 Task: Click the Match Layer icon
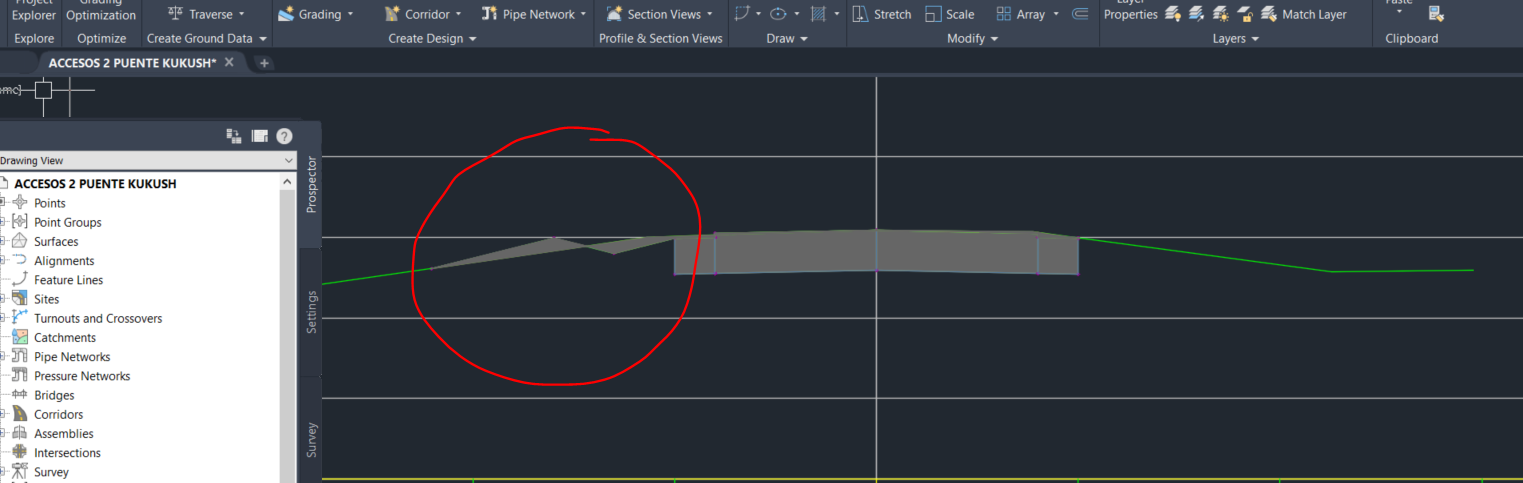tap(1268, 14)
